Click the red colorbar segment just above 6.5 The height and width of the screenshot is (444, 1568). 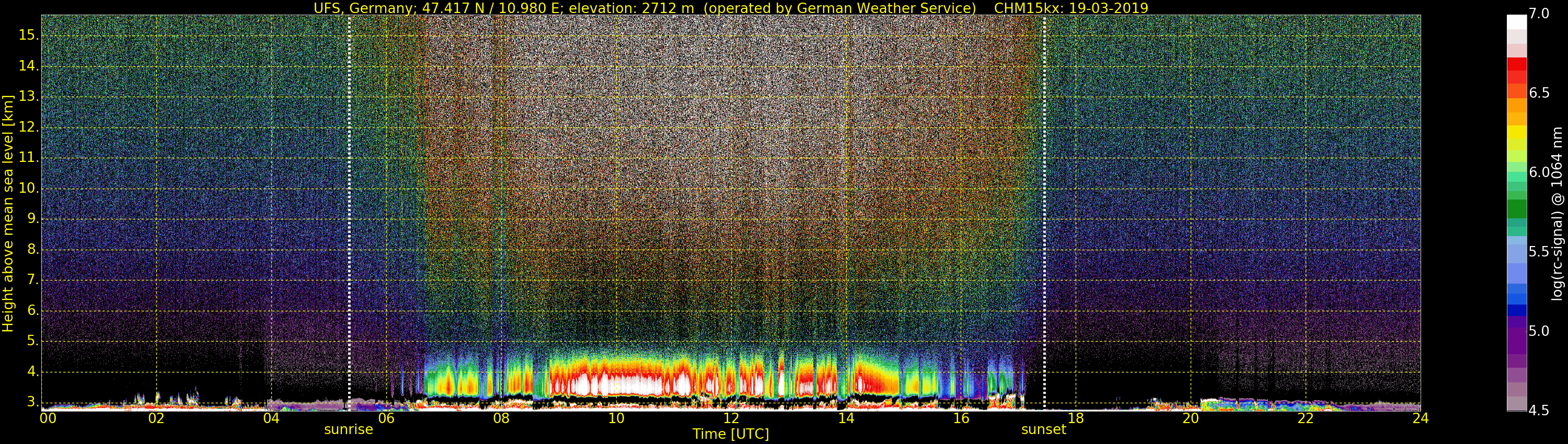[1517, 77]
